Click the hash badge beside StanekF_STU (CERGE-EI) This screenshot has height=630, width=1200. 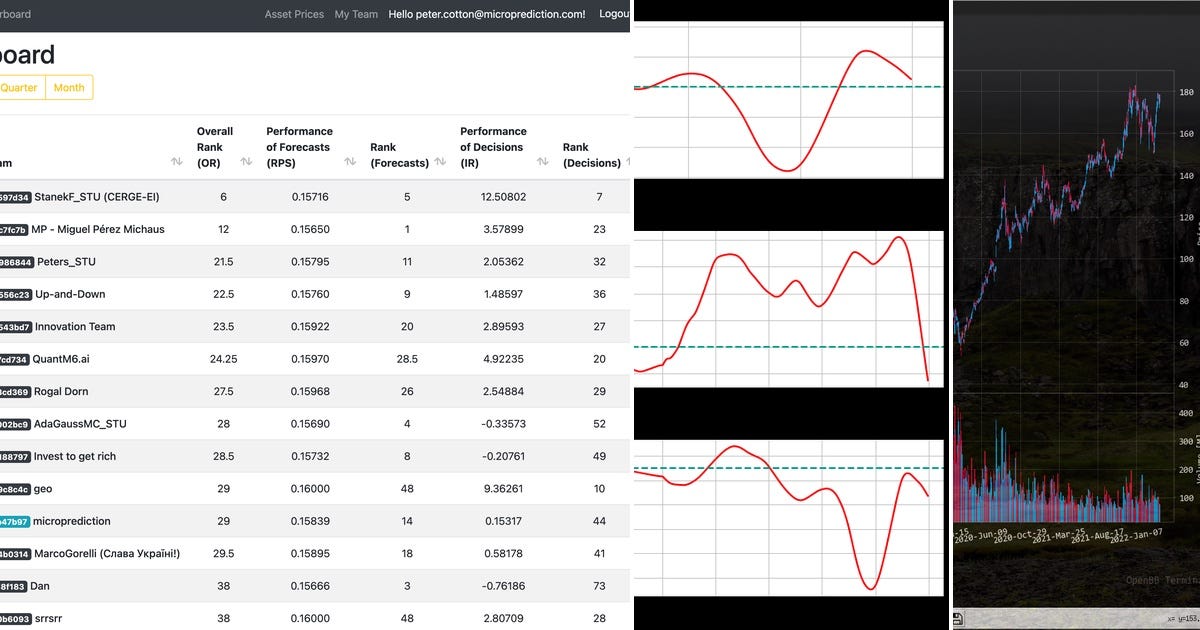(x=16, y=197)
